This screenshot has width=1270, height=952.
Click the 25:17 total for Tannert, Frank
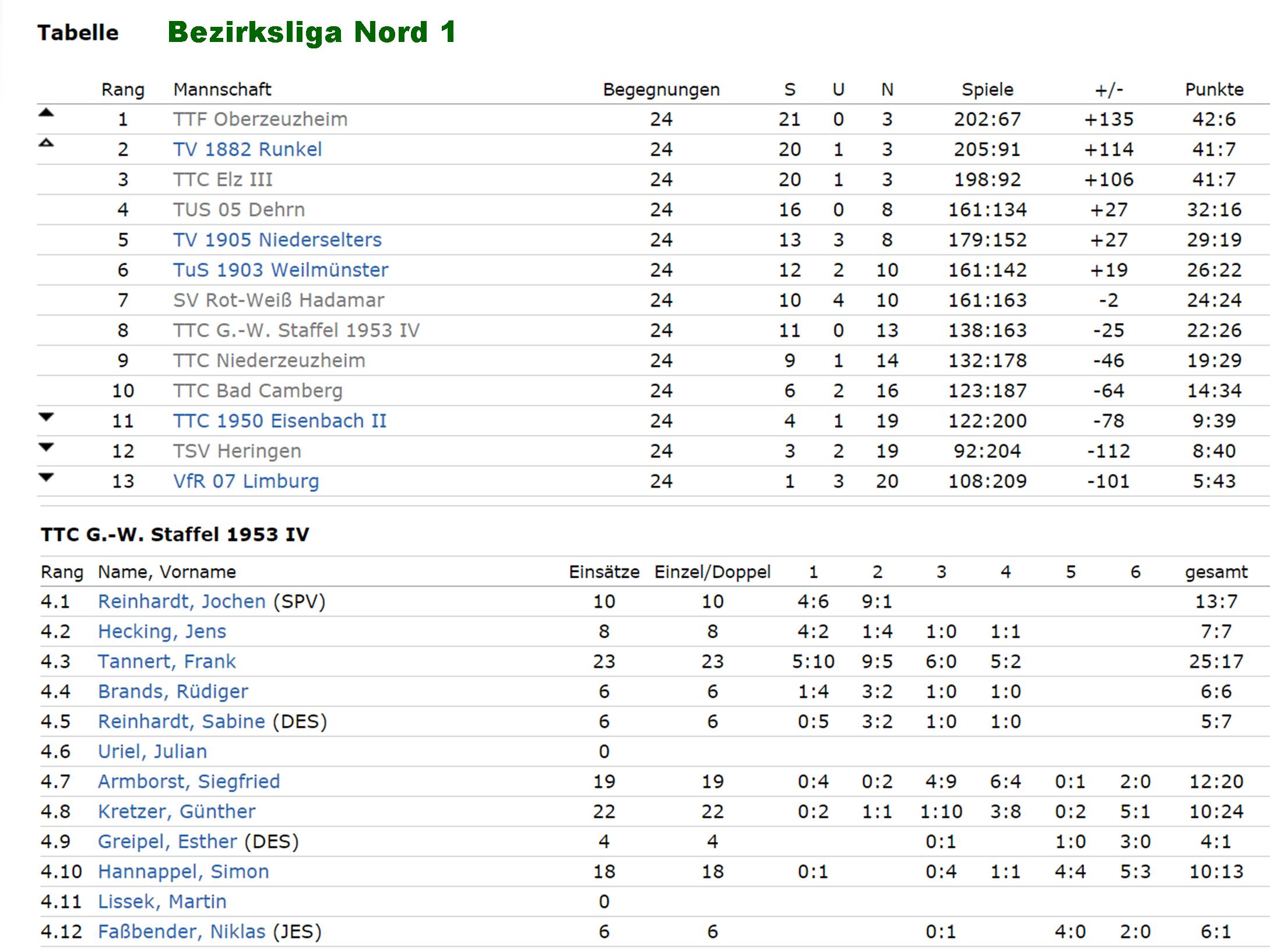click(1216, 662)
